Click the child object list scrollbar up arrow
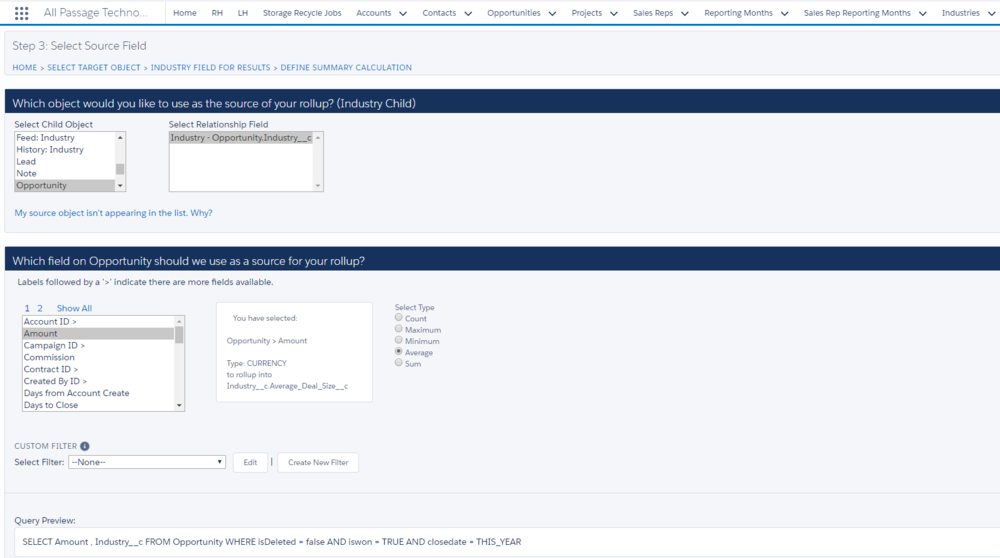 pos(120,138)
